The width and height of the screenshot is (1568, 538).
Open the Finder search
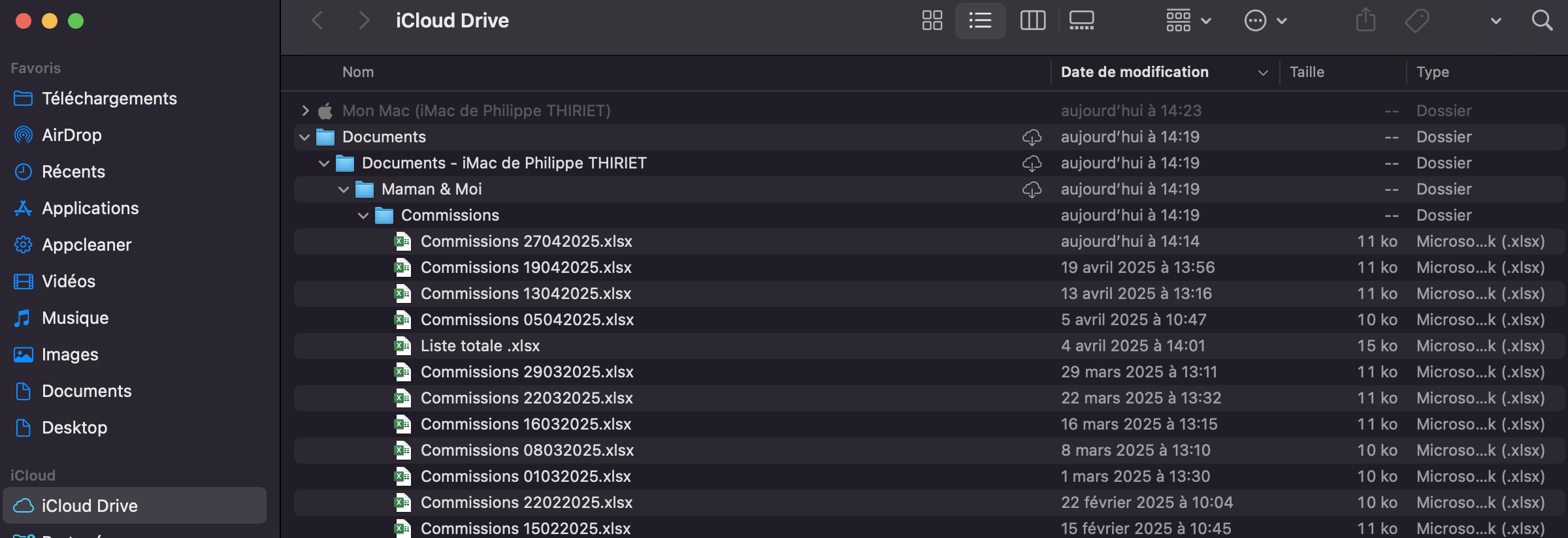1542,21
